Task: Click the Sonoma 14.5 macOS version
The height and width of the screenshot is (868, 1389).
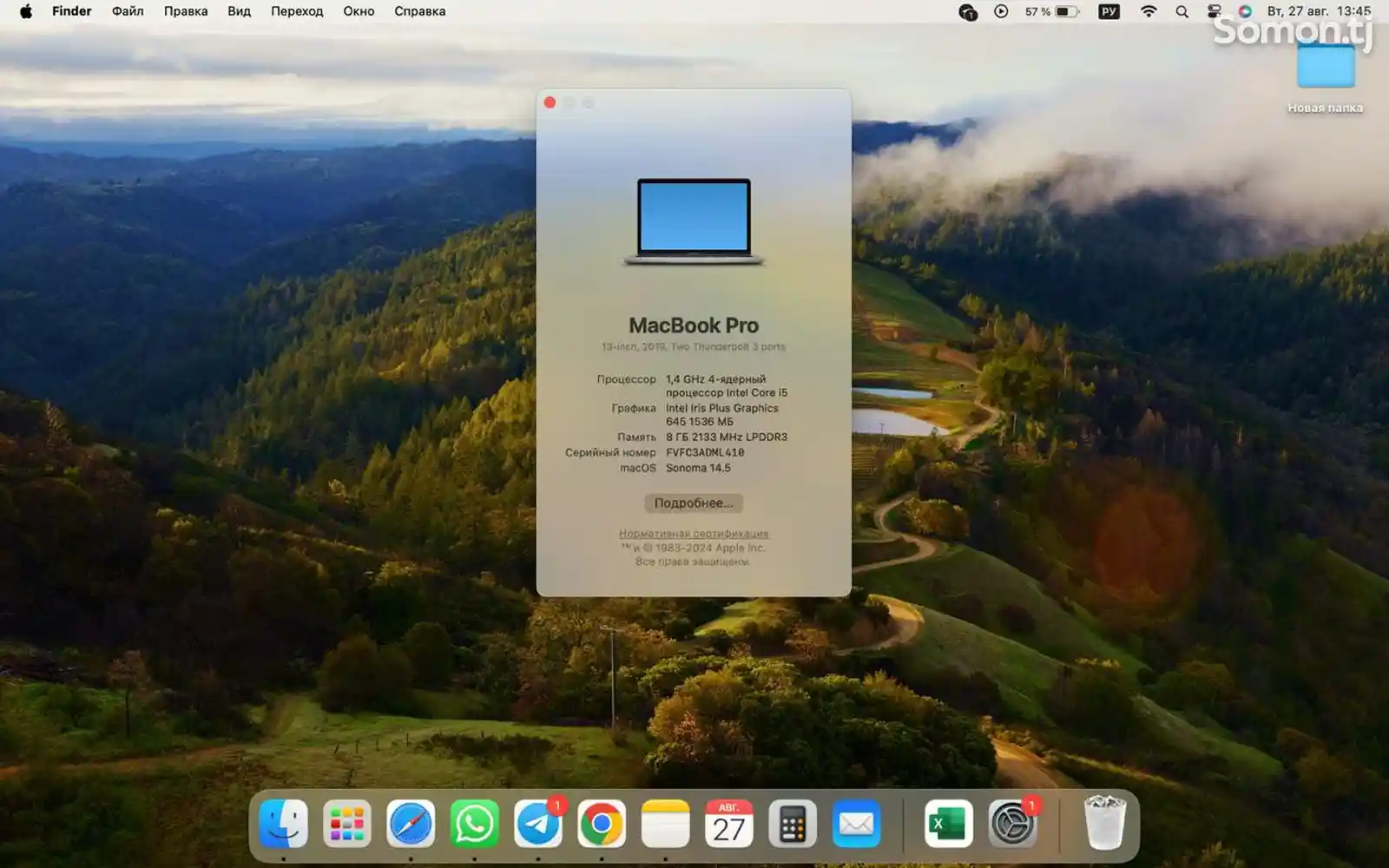Action: click(698, 468)
